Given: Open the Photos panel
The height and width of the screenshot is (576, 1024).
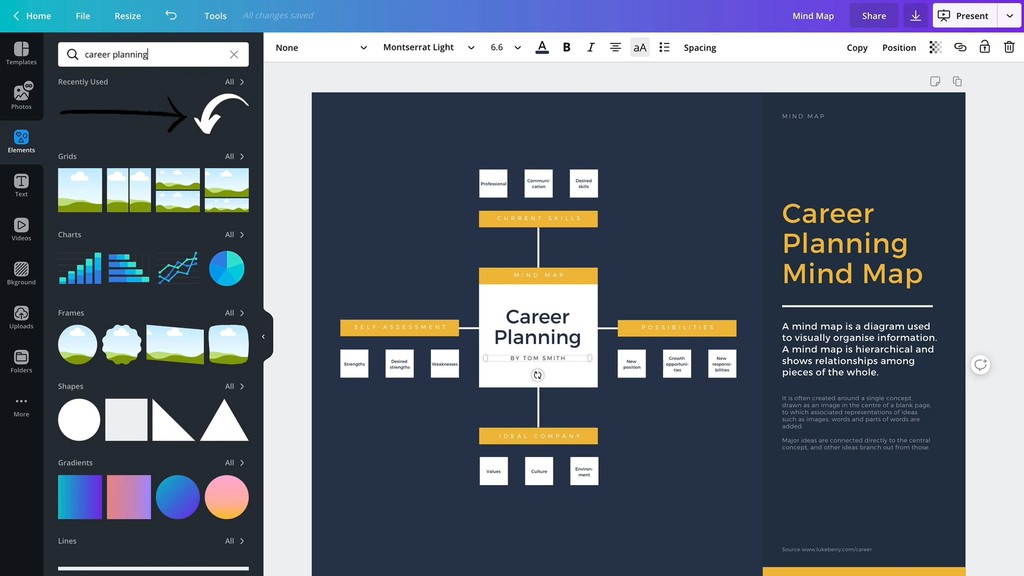Looking at the screenshot, I should 21,93.
